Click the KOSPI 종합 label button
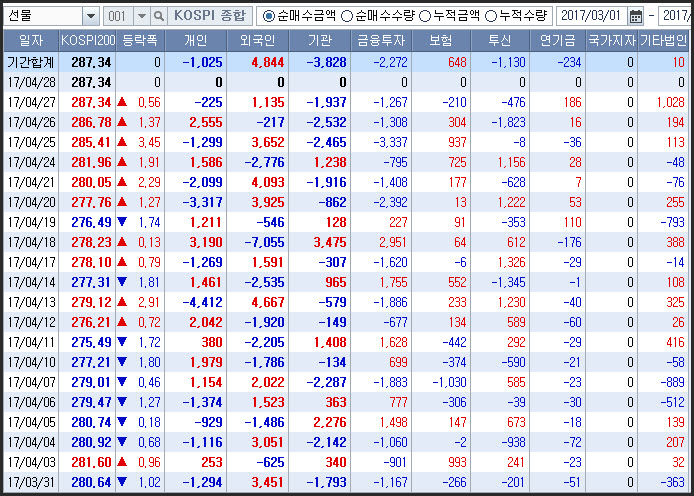Viewport: 694px width, 496px height. pyautogui.click(x=210, y=16)
